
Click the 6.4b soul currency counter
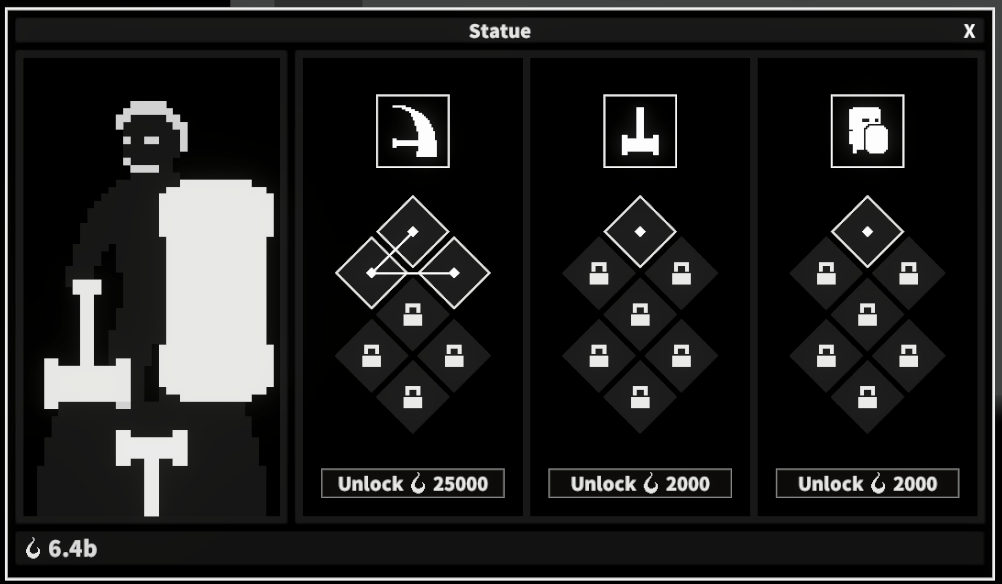[x=61, y=548]
